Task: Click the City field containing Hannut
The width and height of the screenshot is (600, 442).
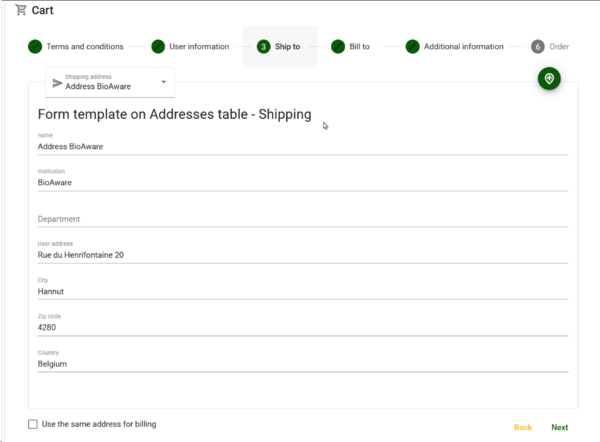Action: (x=302, y=291)
